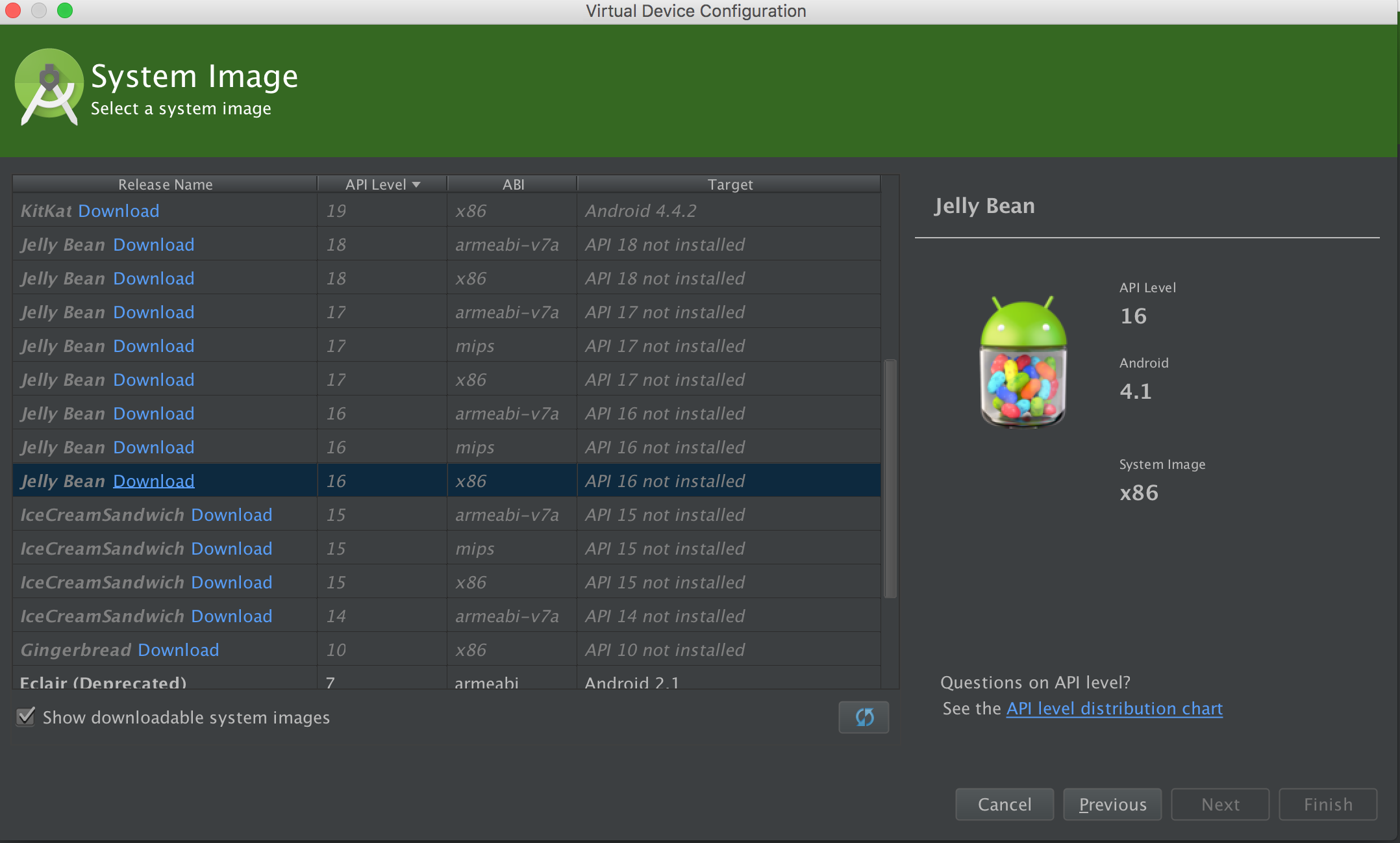The width and height of the screenshot is (1400, 843).
Task: Select the Jelly Bean API 18 x86 row
Action: 445,277
